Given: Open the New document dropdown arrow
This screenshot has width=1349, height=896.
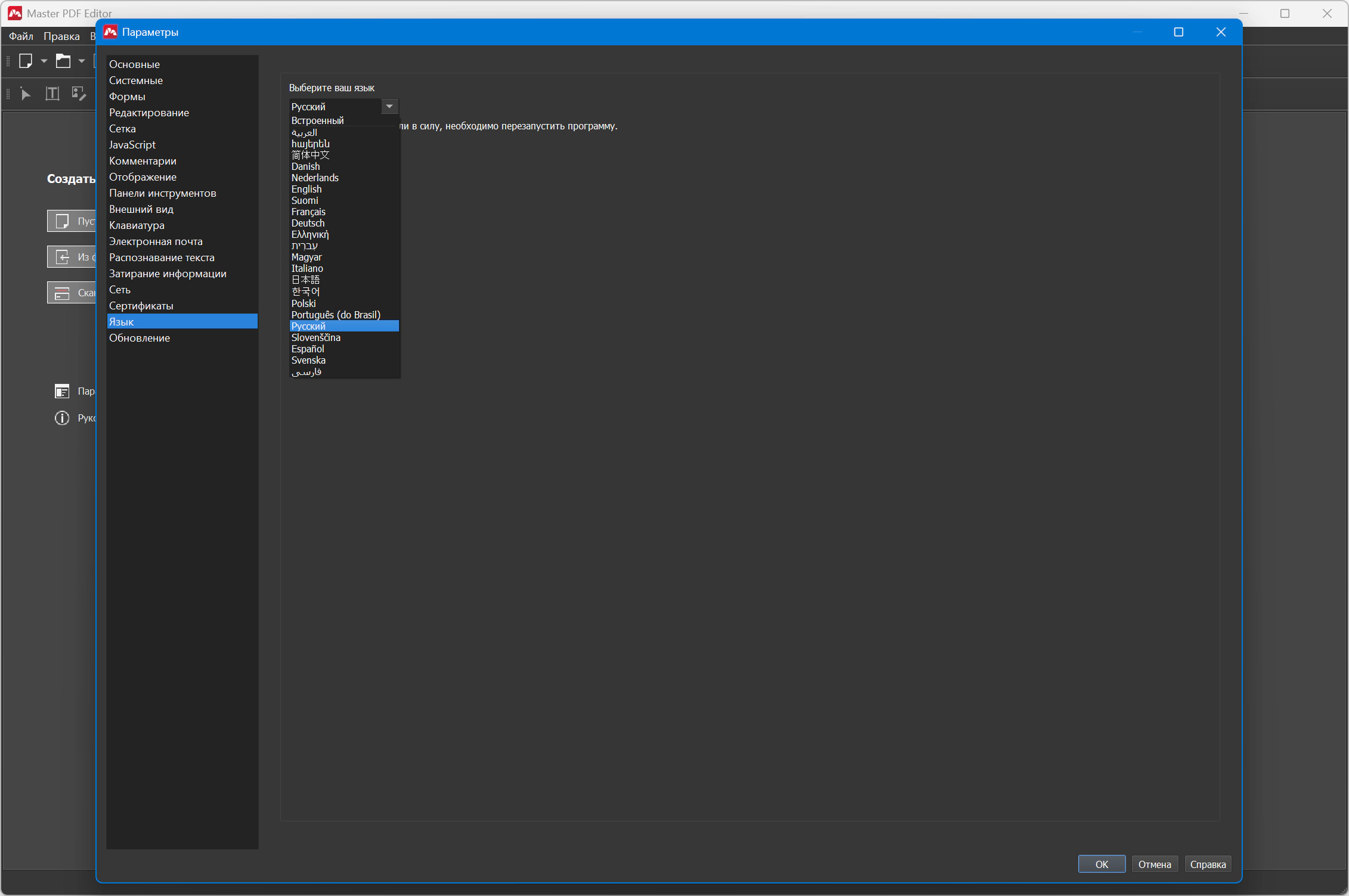Looking at the screenshot, I should pos(44,61).
